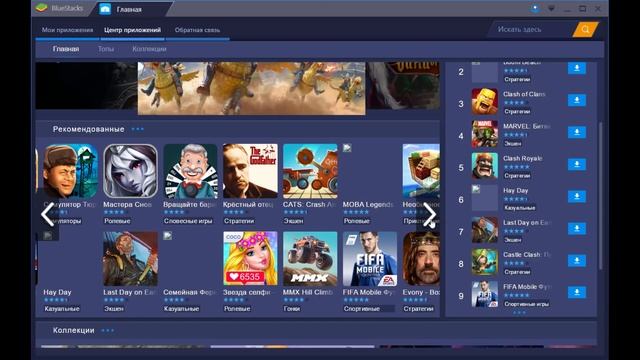This screenshot has height=360, width=640.
Task: Open the account icon in title bar
Action: click(x=535, y=9)
